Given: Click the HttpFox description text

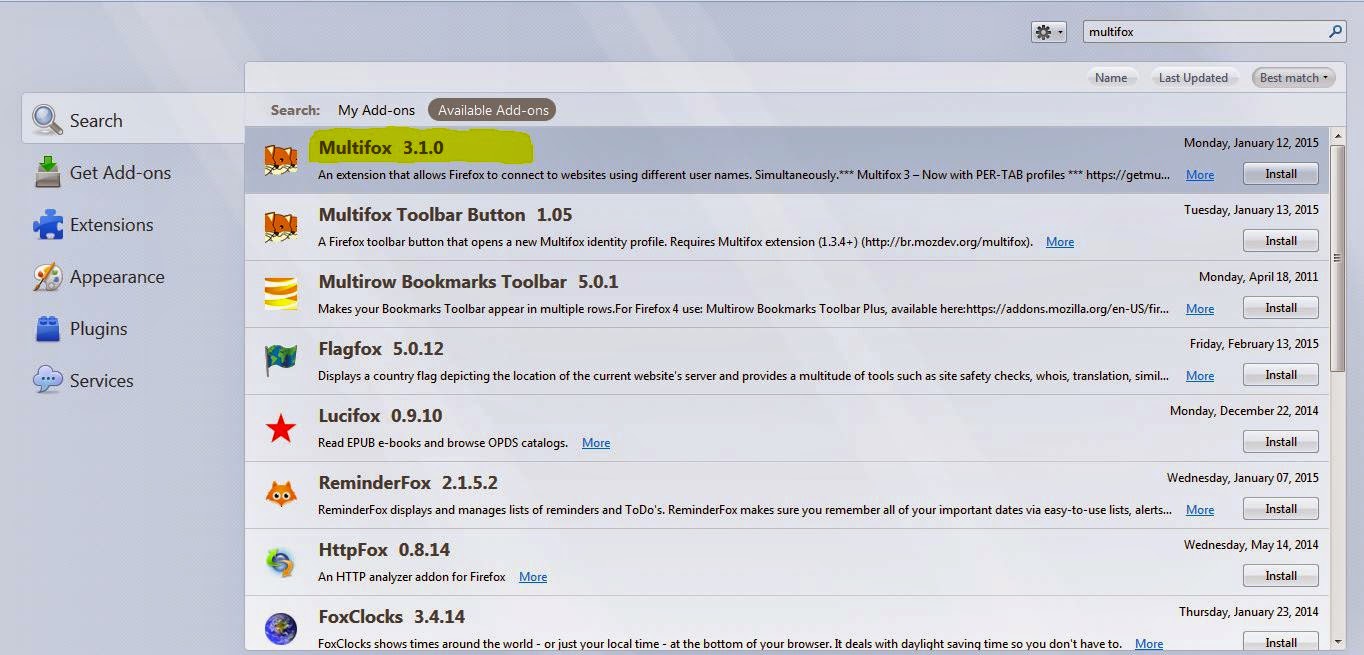Looking at the screenshot, I should tap(412, 577).
